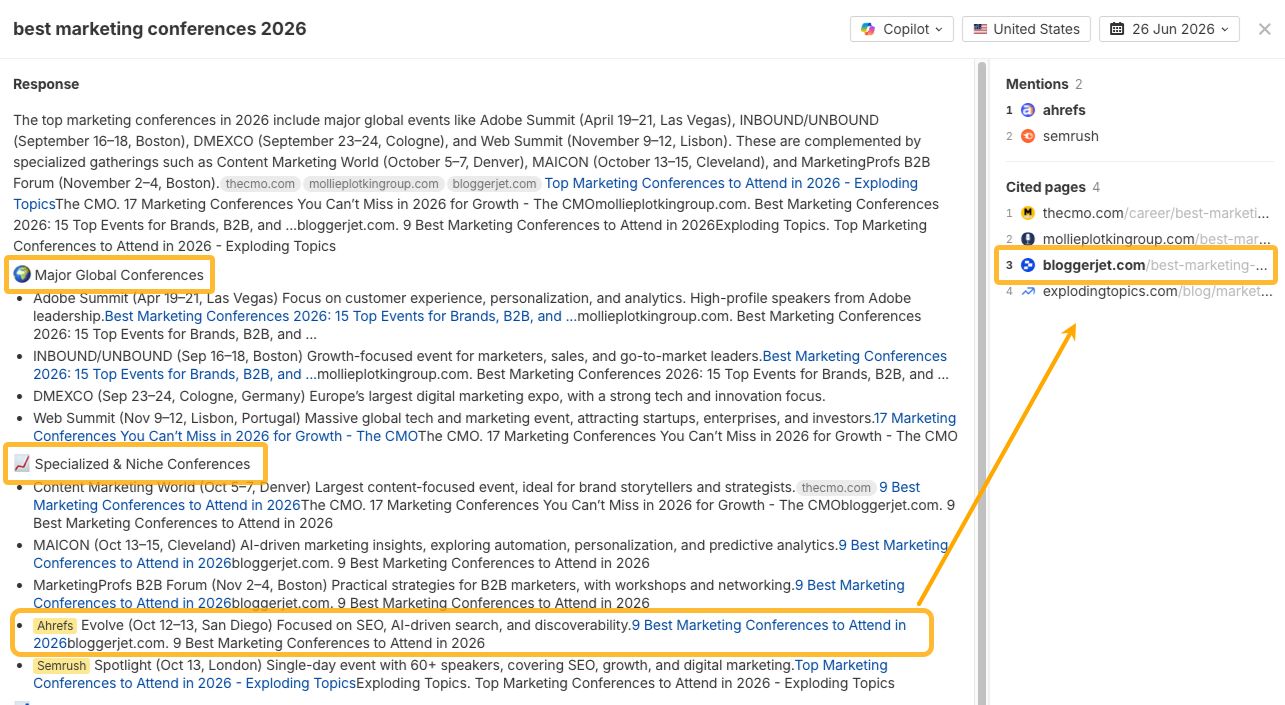Click the chart emoji by Specialized & Niche Conferences
This screenshot has height=705, width=1285.
point(22,464)
